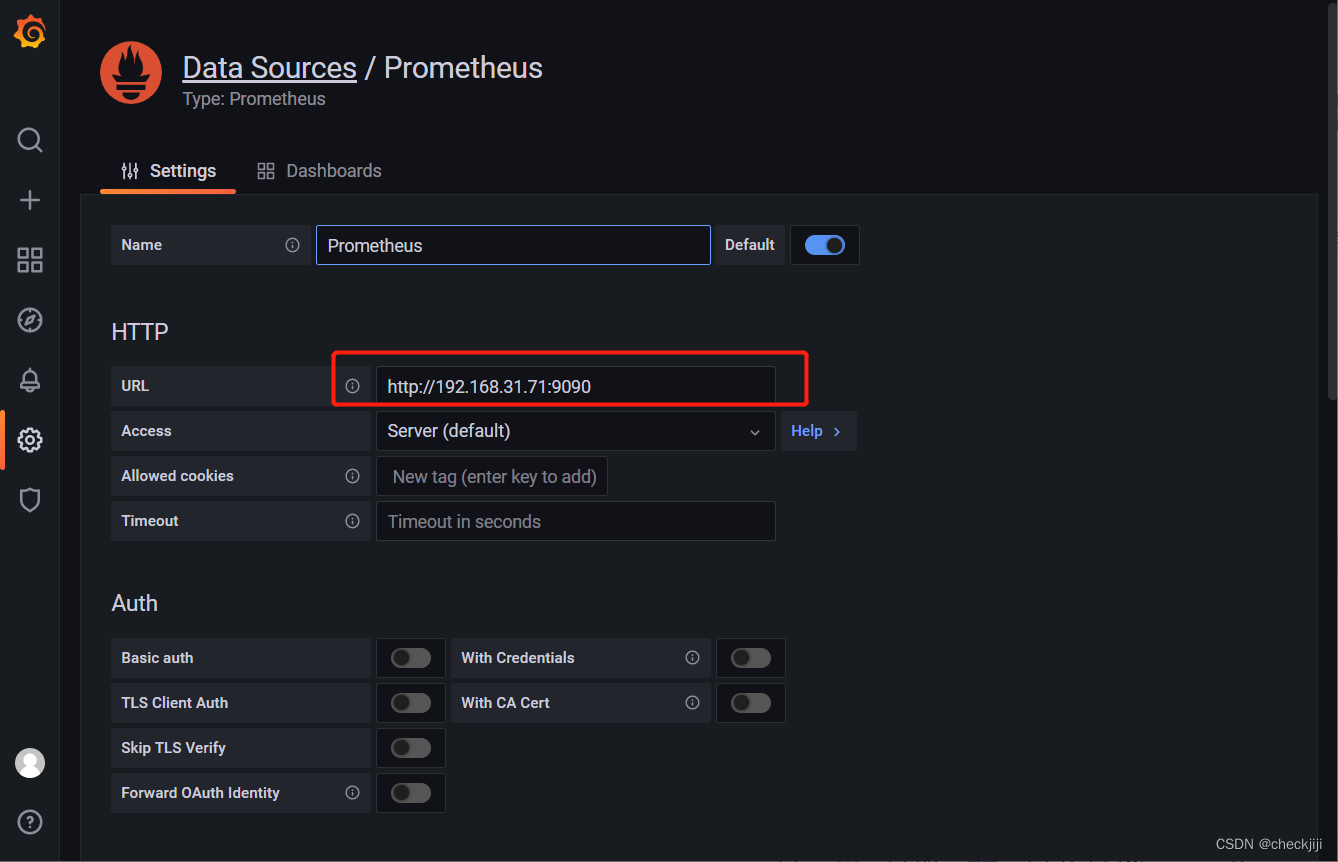
Task: Open the Grafana search panel
Action: [x=29, y=140]
